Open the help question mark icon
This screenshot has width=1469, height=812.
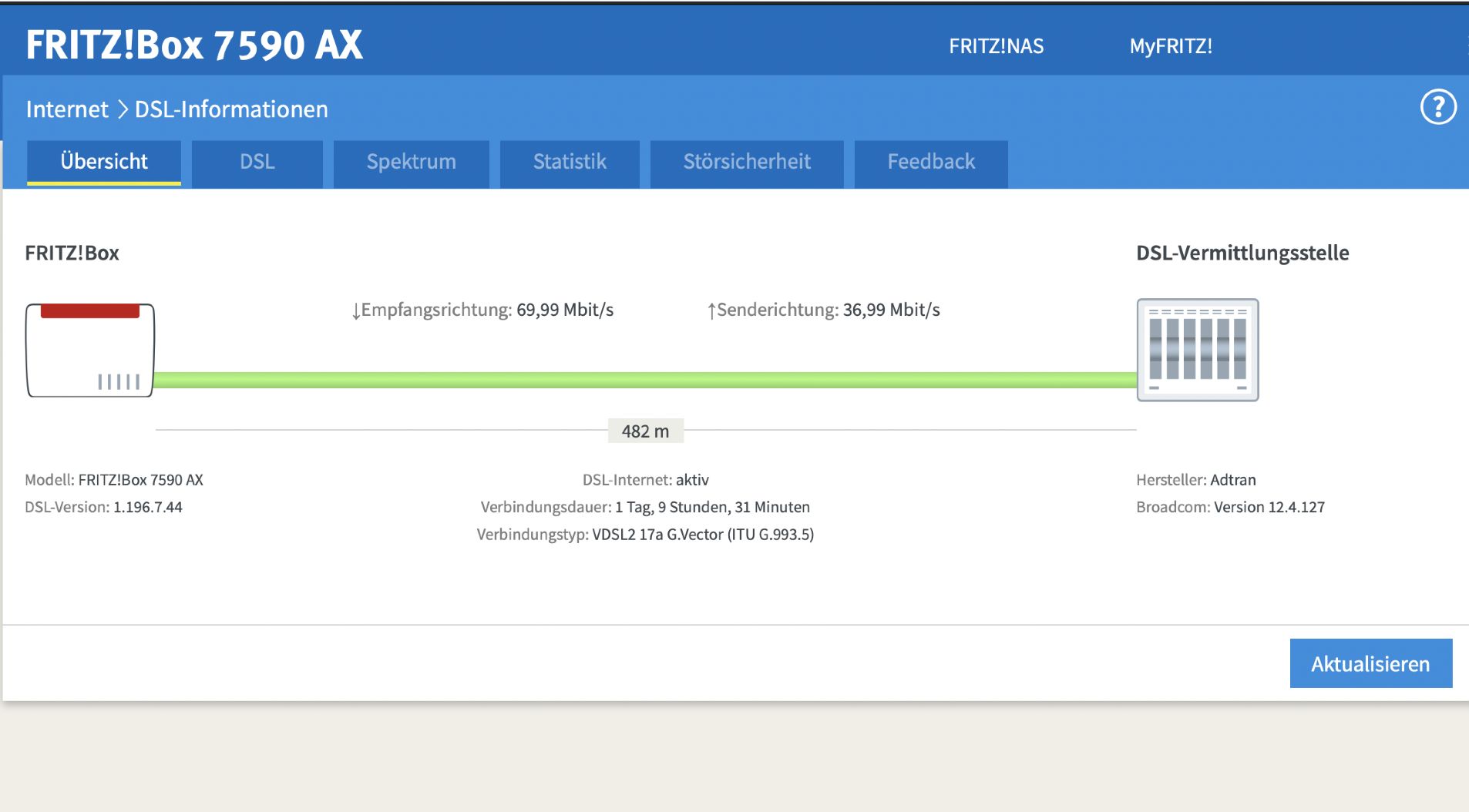[x=1438, y=107]
